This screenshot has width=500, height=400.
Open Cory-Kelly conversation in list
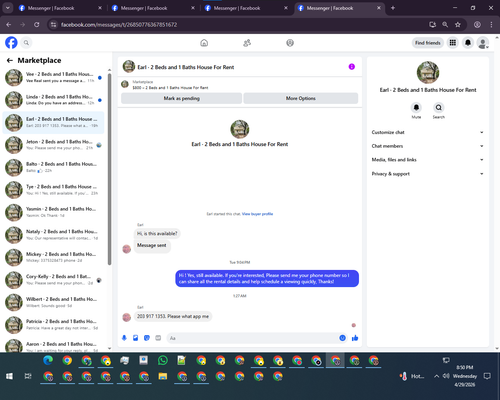click(x=53, y=280)
